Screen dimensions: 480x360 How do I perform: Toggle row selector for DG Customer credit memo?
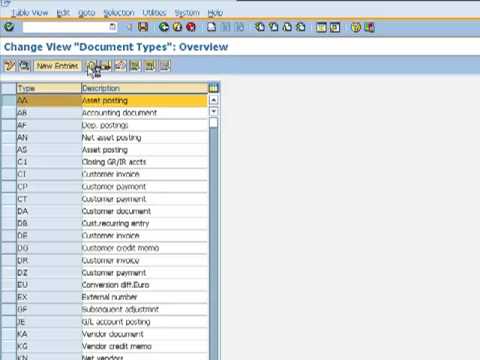coord(8,248)
